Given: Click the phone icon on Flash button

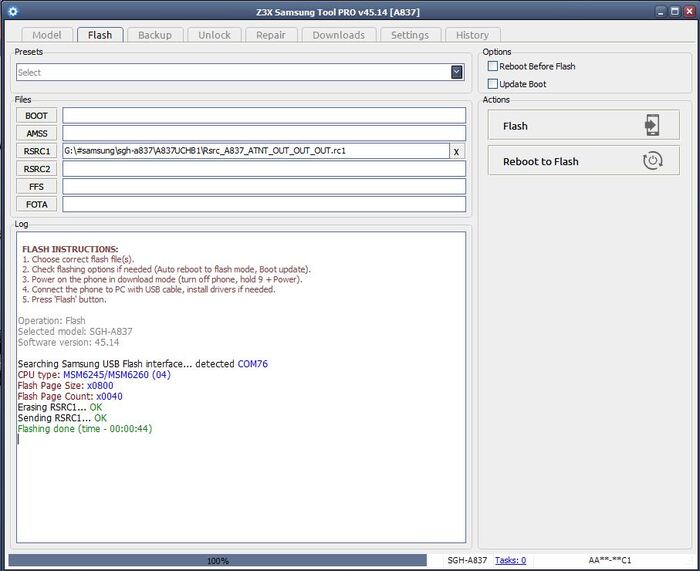Looking at the screenshot, I should click(652, 125).
